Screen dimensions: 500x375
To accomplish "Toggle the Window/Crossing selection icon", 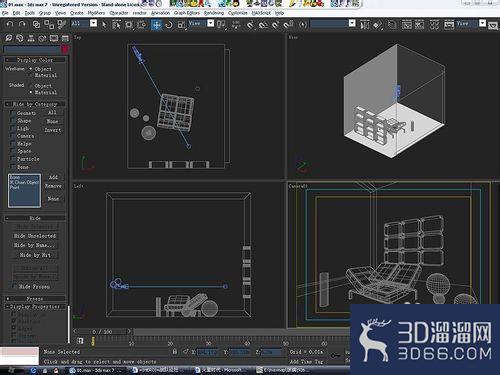I will coord(142,24).
